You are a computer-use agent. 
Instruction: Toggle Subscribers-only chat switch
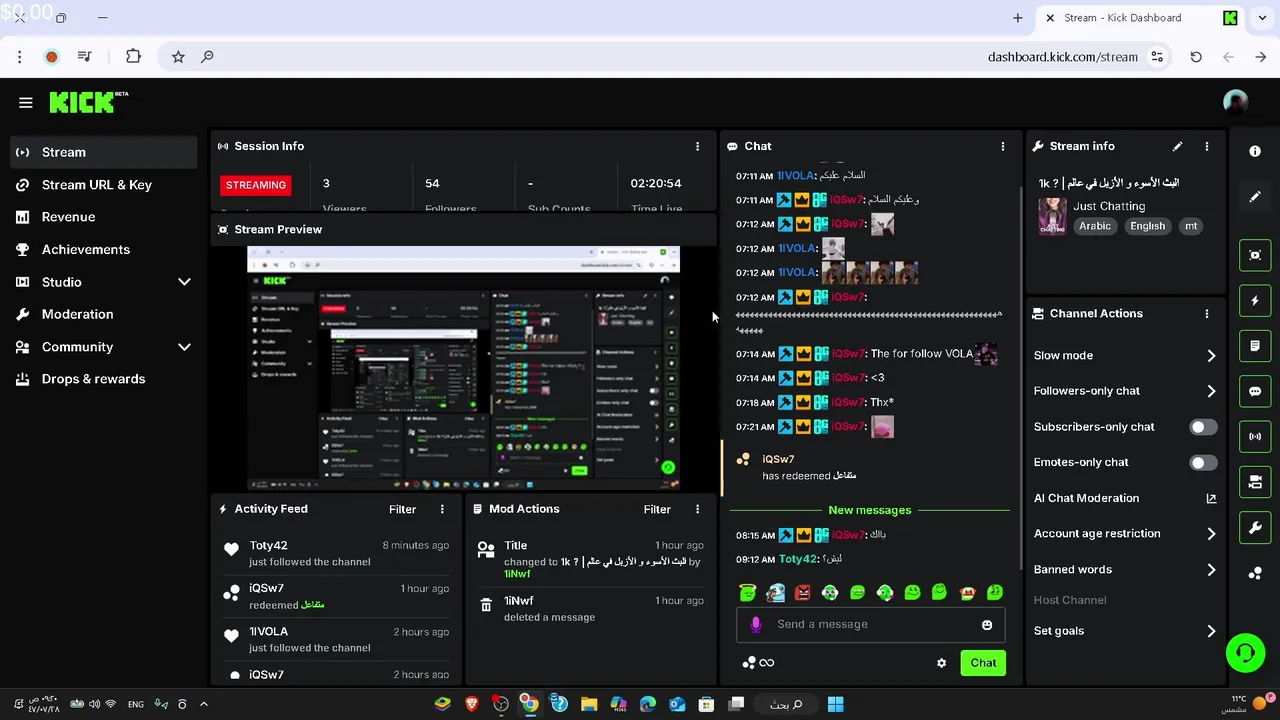point(1203,427)
